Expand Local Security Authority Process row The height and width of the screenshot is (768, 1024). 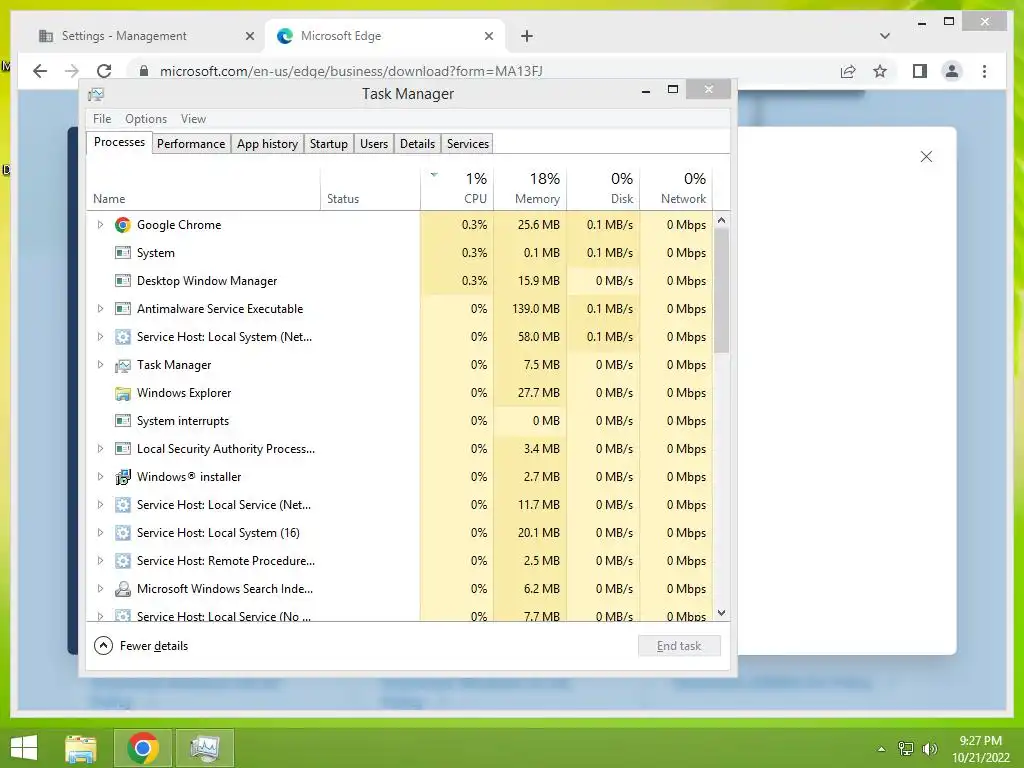[x=100, y=449]
